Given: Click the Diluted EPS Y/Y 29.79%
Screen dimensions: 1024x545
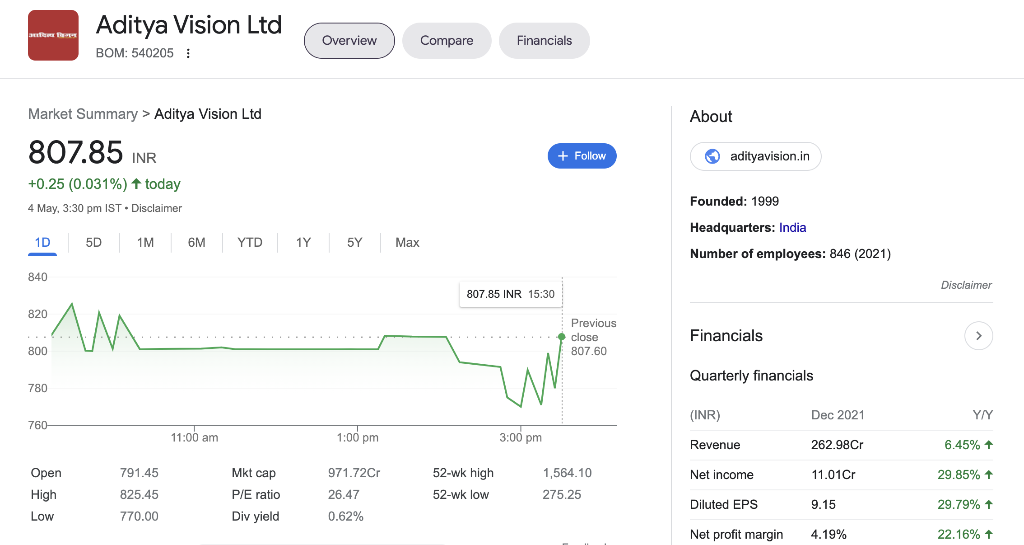Looking at the screenshot, I should [x=965, y=505].
